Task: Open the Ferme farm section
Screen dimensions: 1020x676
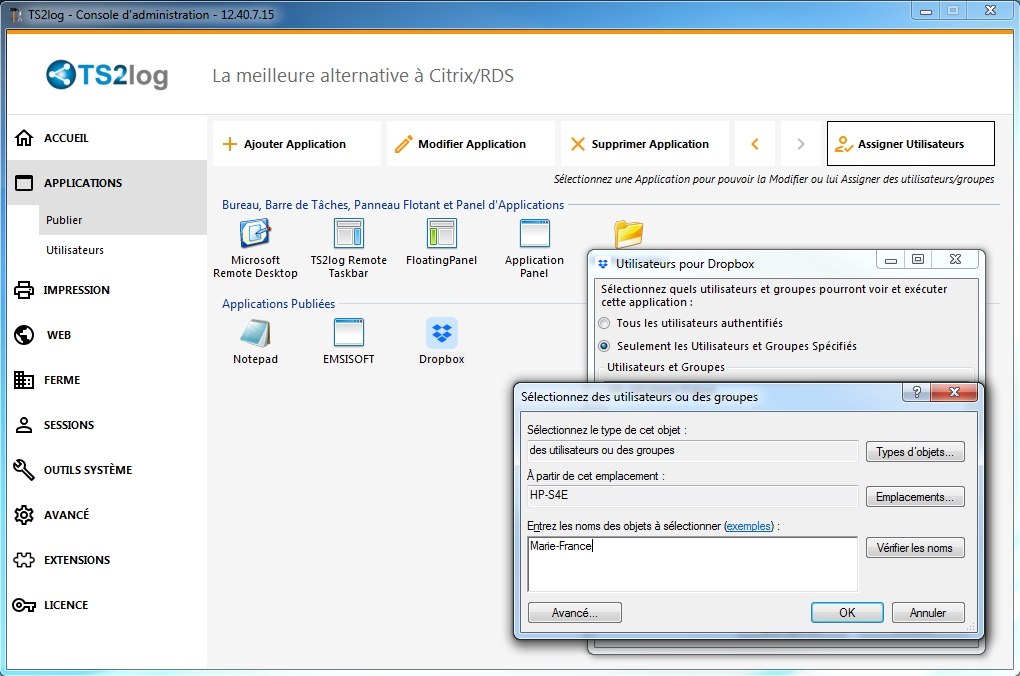Action: click(107, 380)
